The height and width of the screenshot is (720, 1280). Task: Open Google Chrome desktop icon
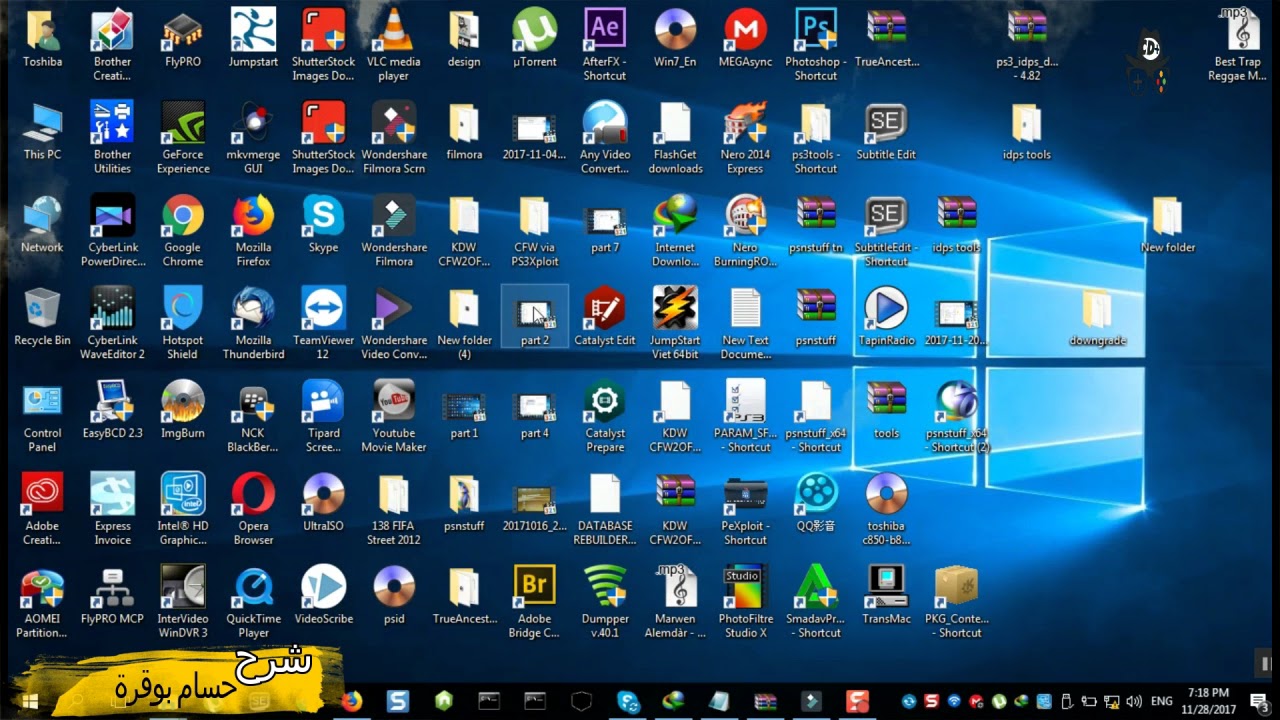(x=183, y=216)
